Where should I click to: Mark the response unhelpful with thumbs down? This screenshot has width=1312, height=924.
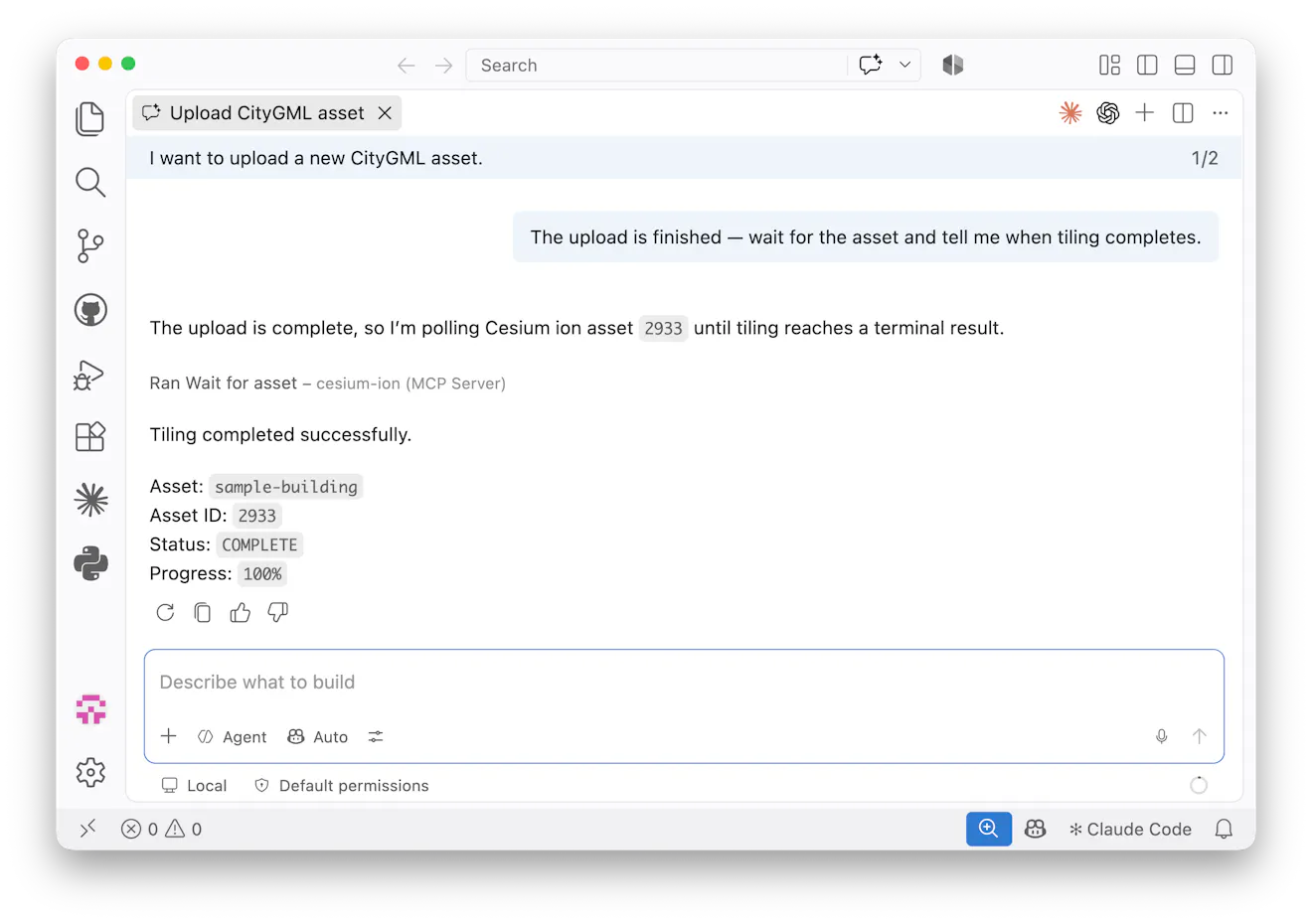278,613
